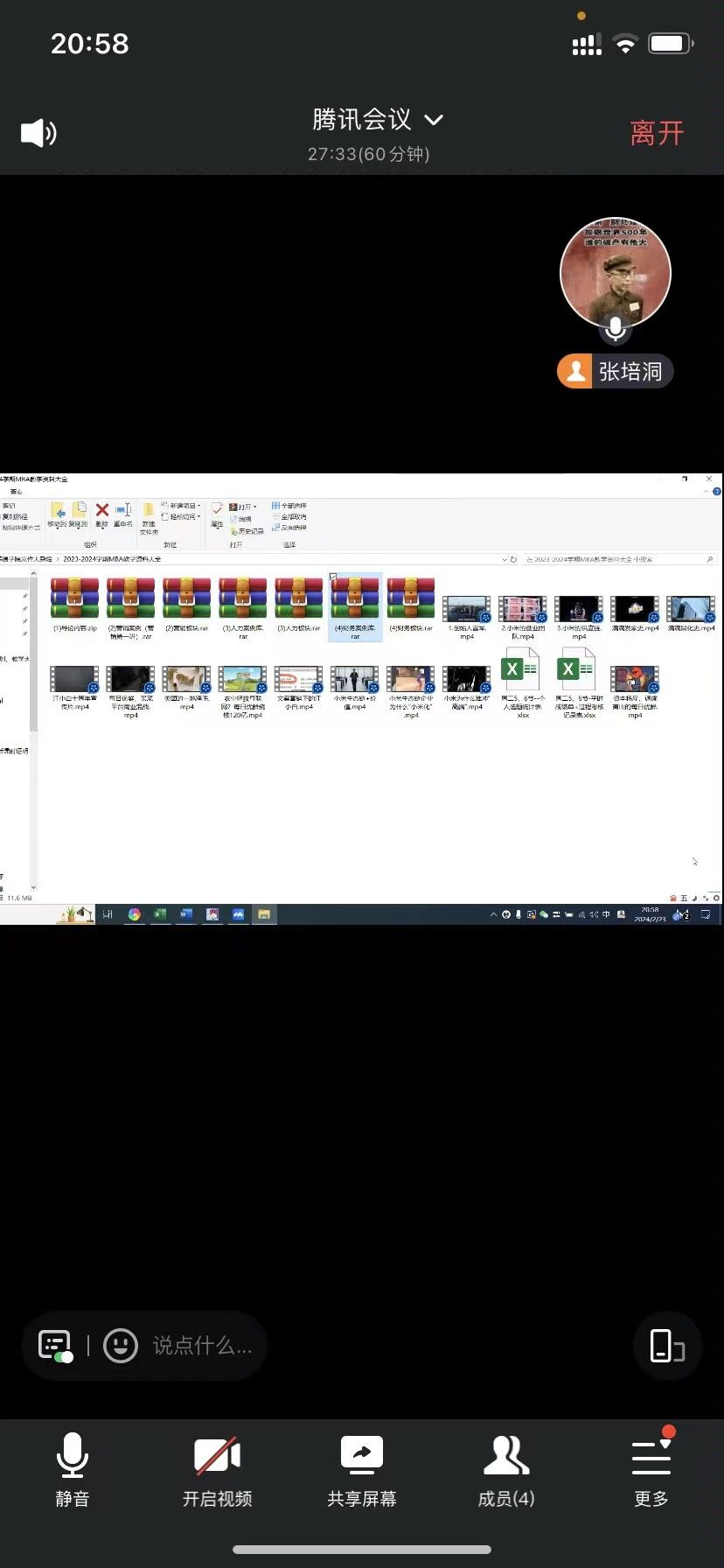Open the Windows notification center icon
The image size is (724, 1568).
click(706, 914)
